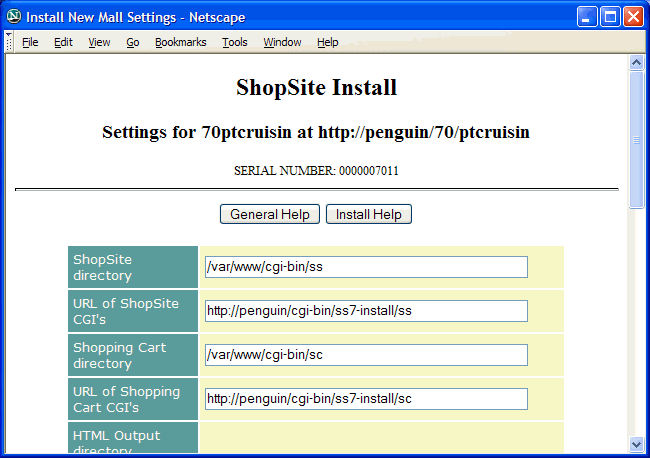Click the scrollbar down arrow

636,443
